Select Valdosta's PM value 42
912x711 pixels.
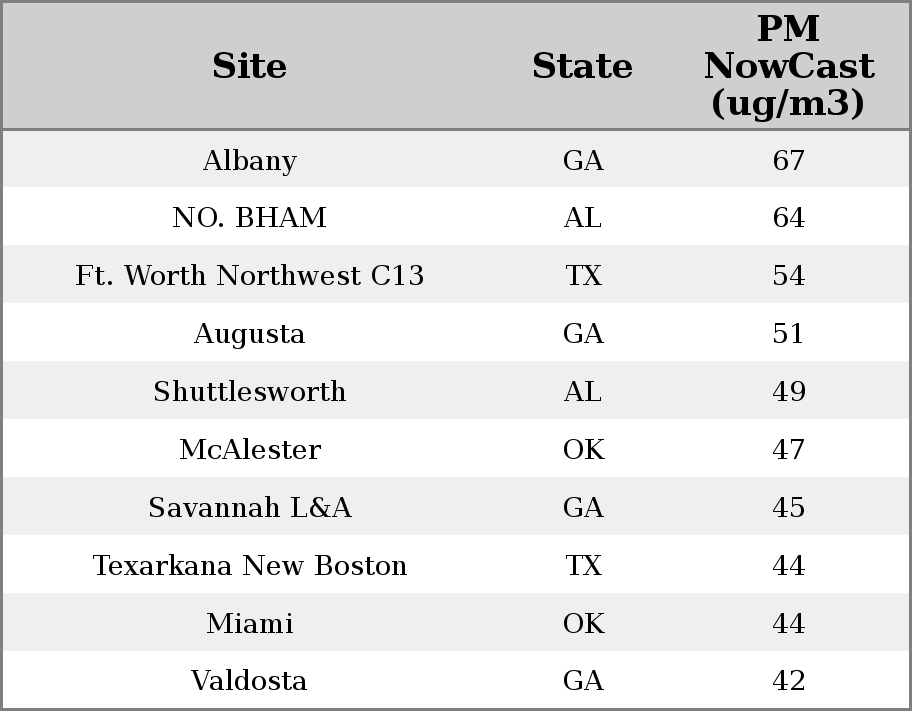point(788,681)
